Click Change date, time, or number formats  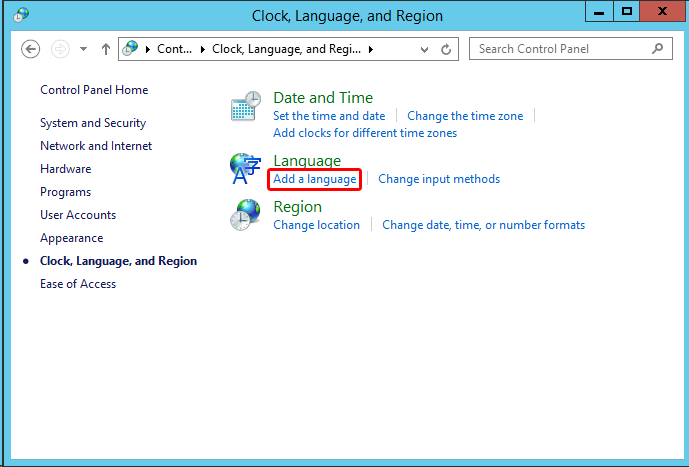[483, 225]
